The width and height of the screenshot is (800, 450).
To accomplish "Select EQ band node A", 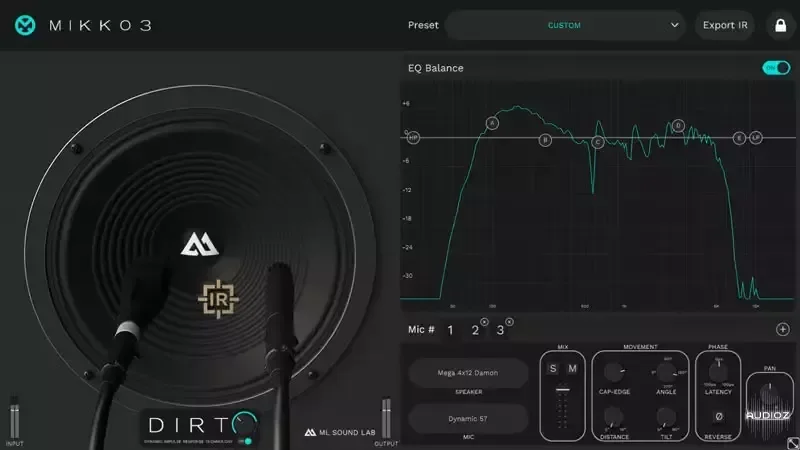I will (x=492, y=123).
